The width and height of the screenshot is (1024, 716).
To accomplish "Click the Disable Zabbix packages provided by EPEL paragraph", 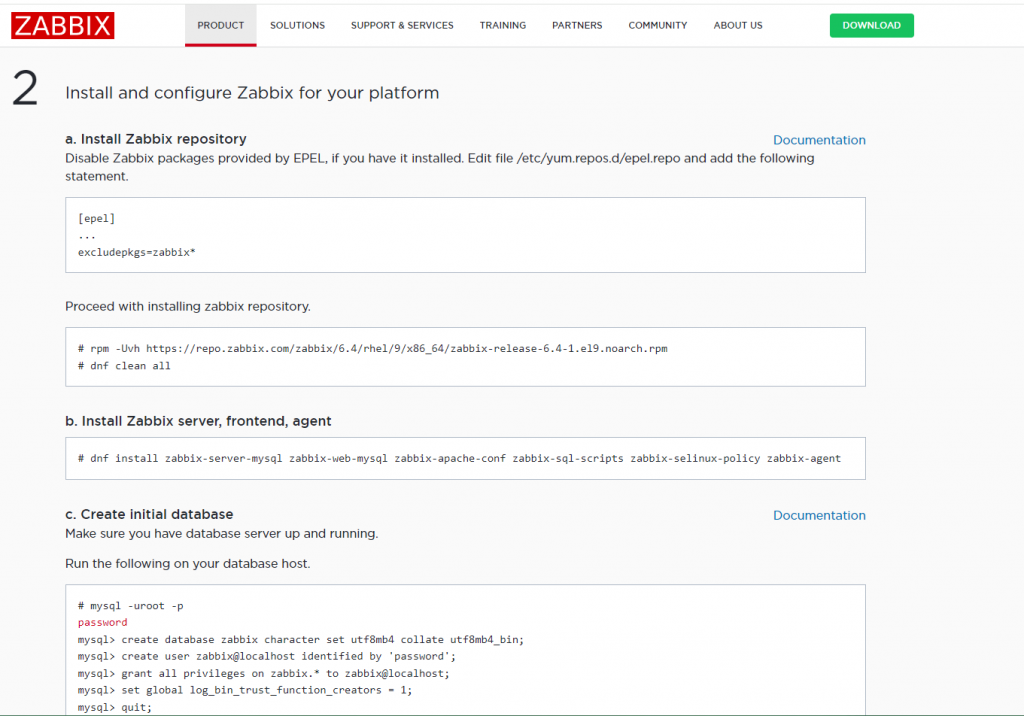I will pos(440,167).
